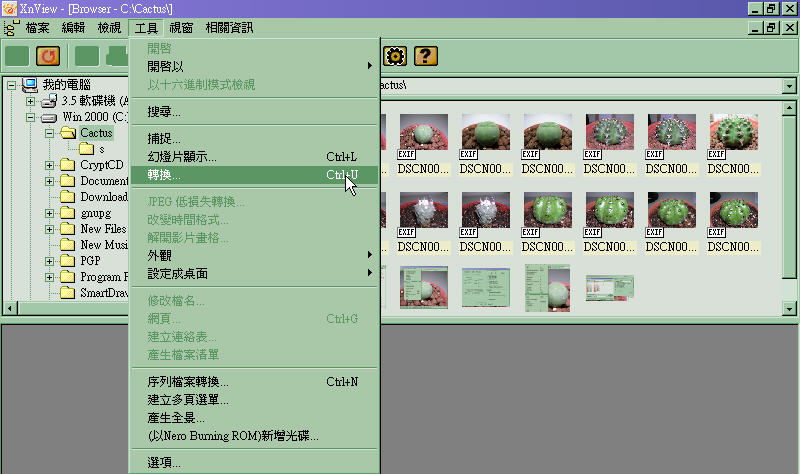This screenshot has width=800, height=474.
Task: Click the thumbnail pane vertical scrollbar thumb
Action: pos(789,196)
